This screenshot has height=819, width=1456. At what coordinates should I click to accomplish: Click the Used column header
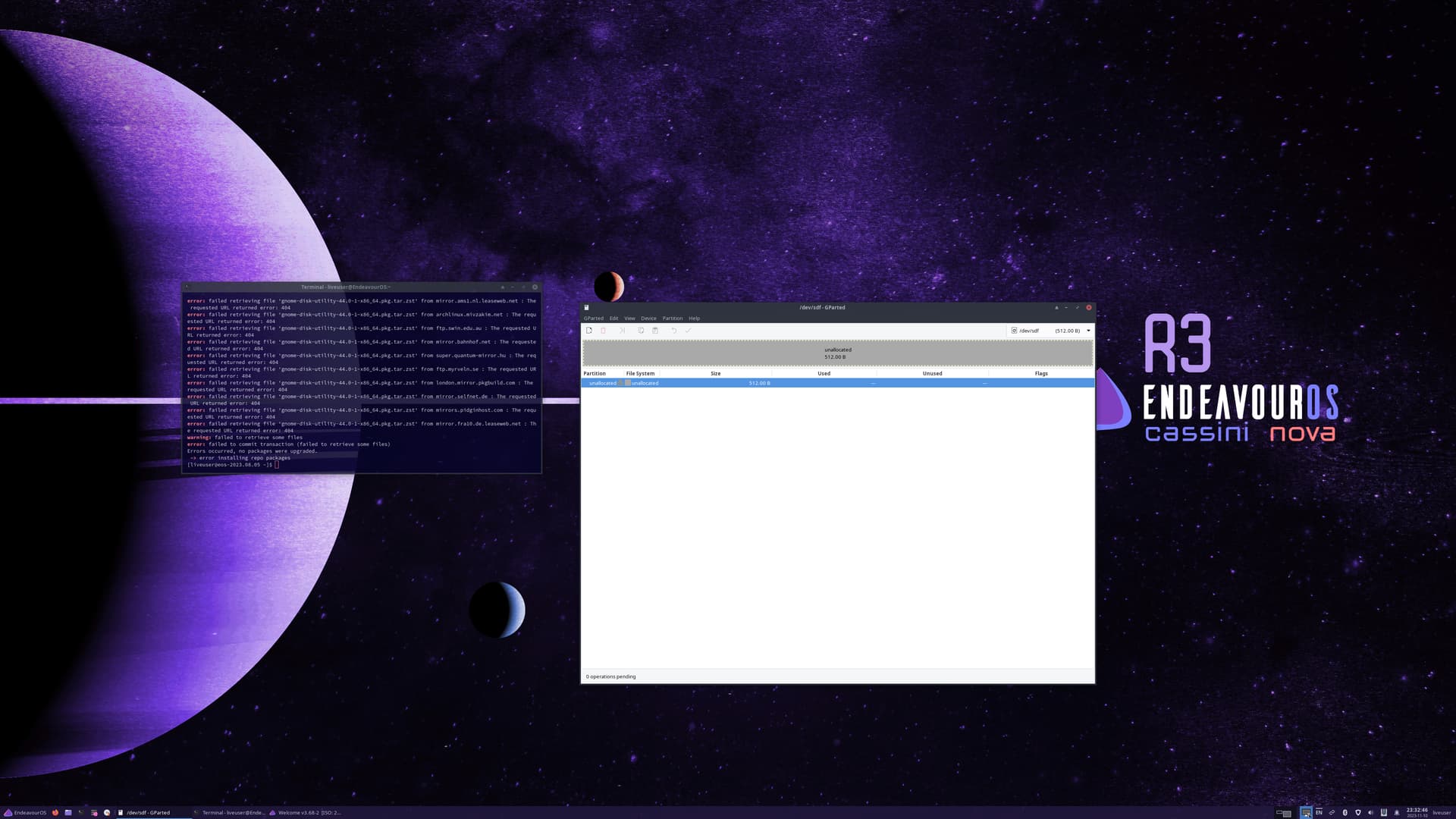point(824,373)
